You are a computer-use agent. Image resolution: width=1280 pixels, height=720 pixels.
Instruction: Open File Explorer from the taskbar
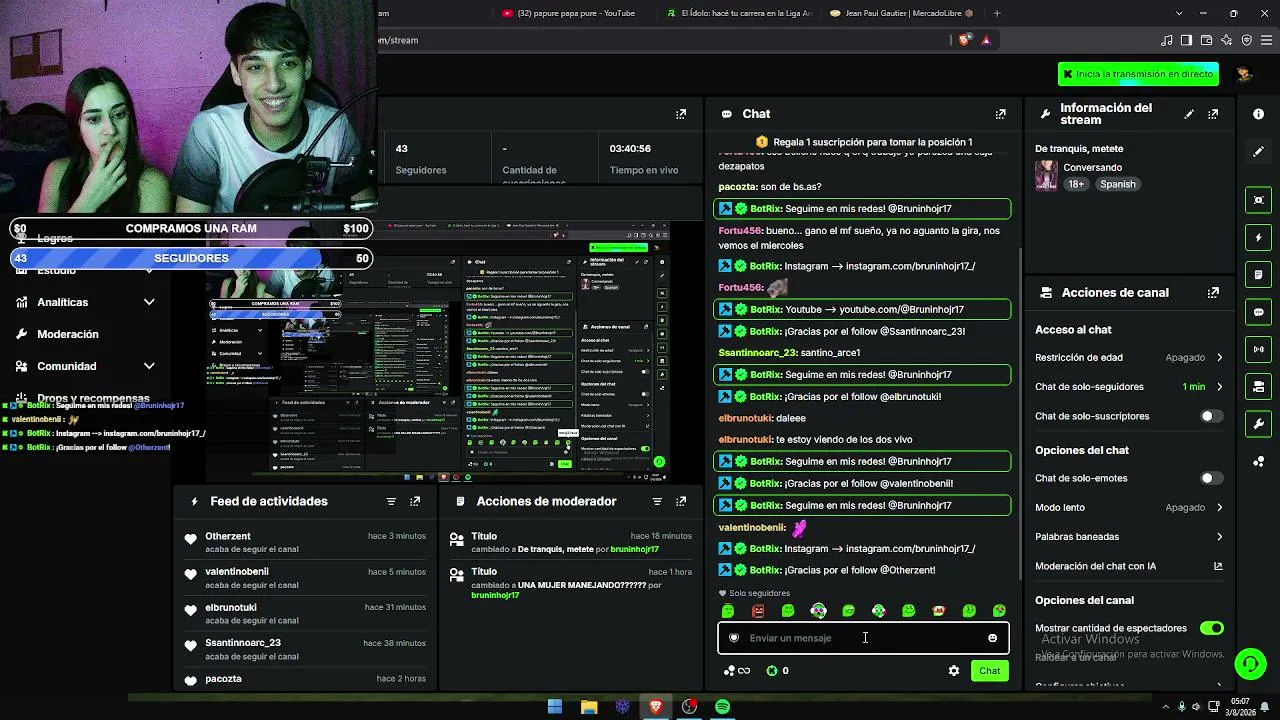(x=589, y=707)
